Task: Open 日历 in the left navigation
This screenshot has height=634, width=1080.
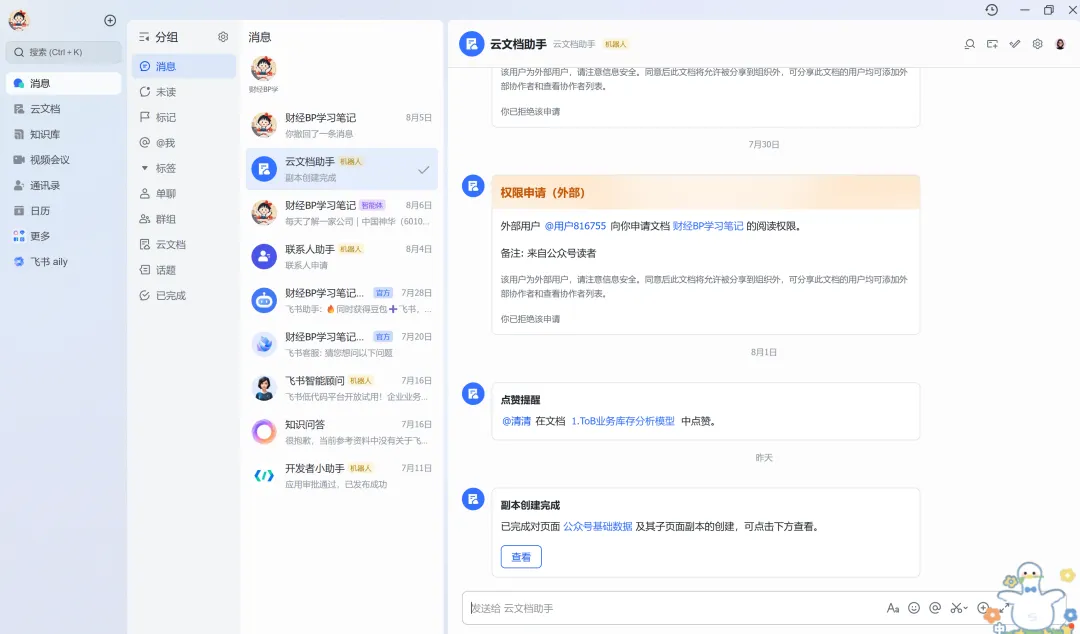Action: [x=63, y=211]
